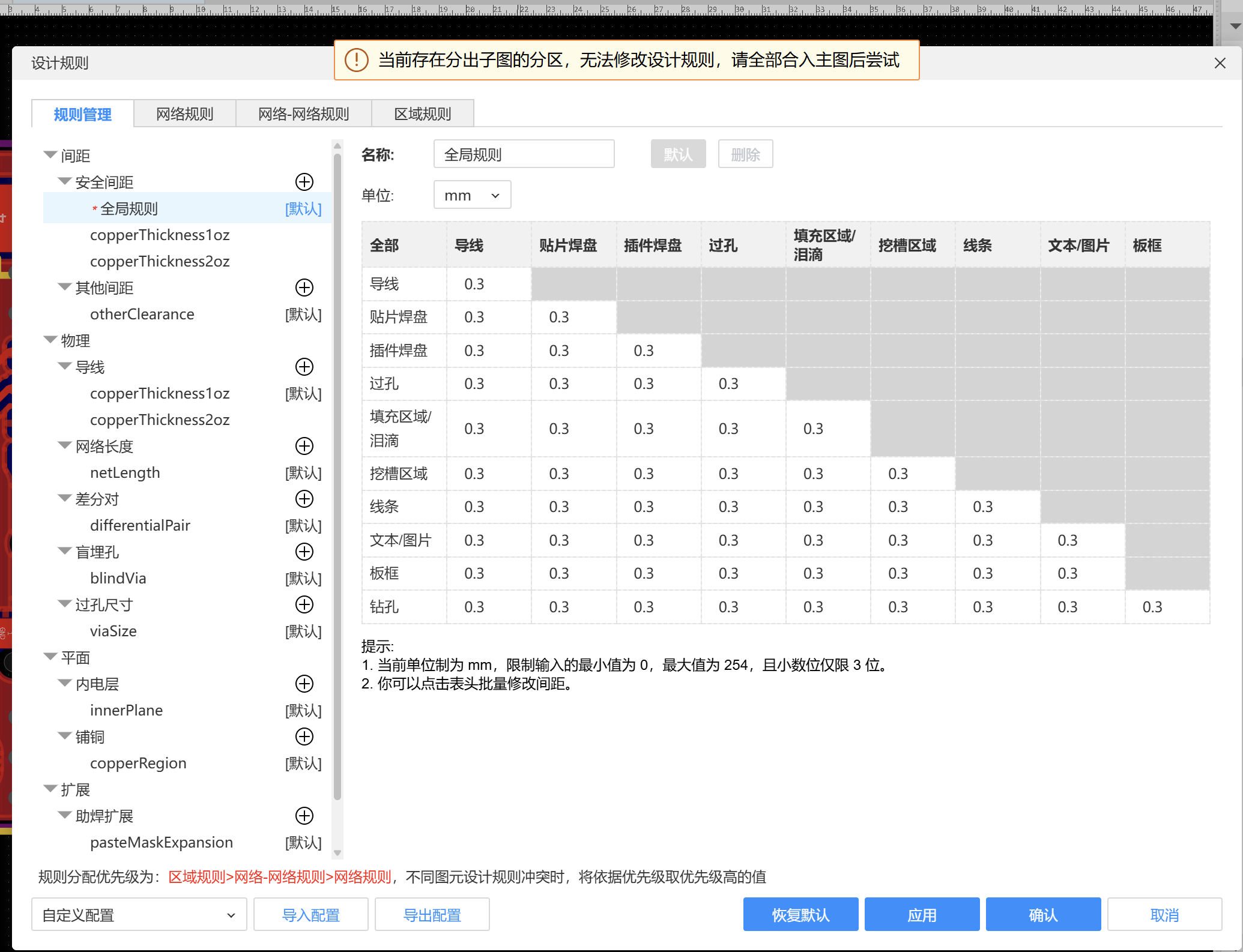
Task: Click plus icon next to 差分对
Action: 304,499
